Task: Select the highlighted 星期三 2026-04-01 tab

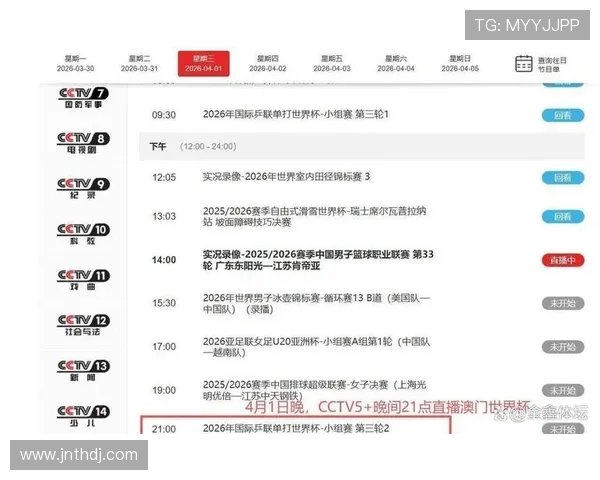Action: (x=204, y=64)
